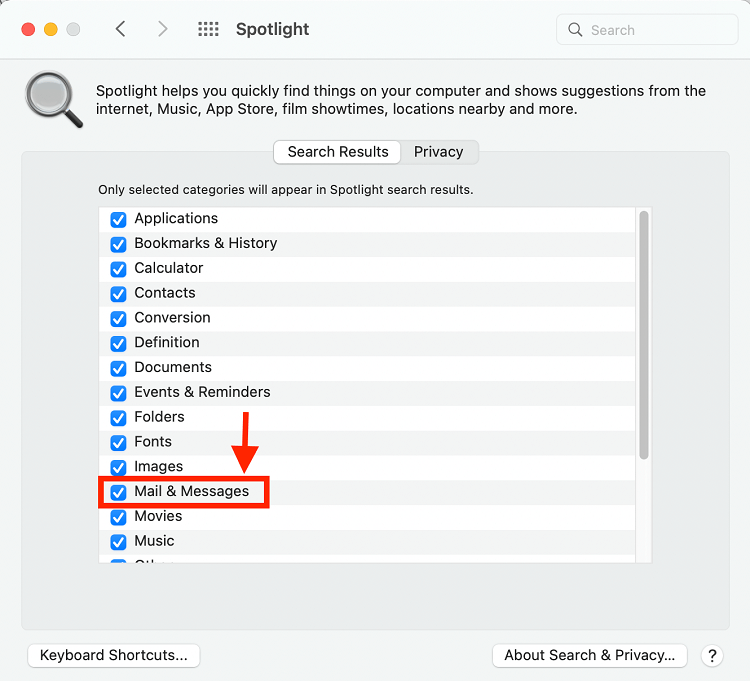Select the Applications row label
This screenshot has height=681, width=750.
(176, 219)
